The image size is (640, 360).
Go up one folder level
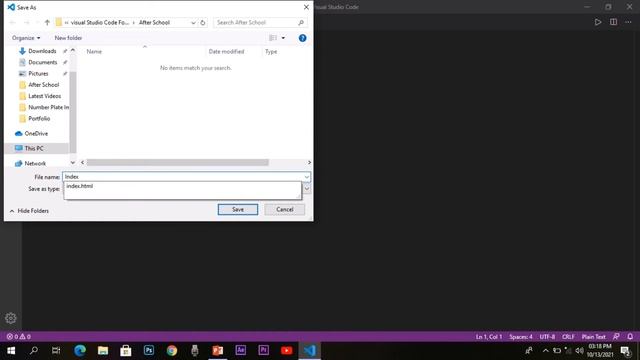point(47,22)
